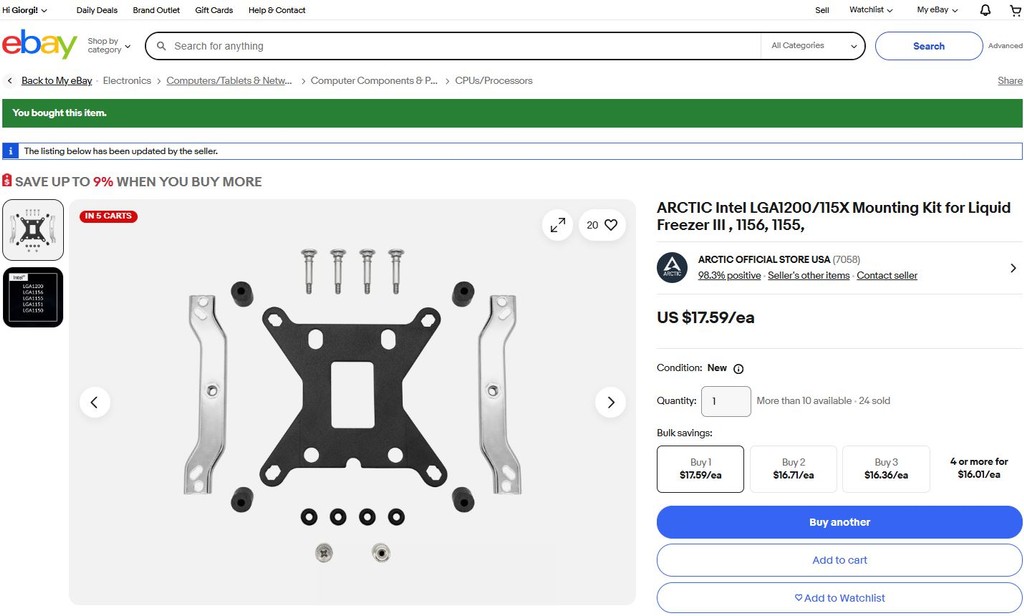
Task: Click 98.3% positive feedback link
Action: [x=729, y=276]
